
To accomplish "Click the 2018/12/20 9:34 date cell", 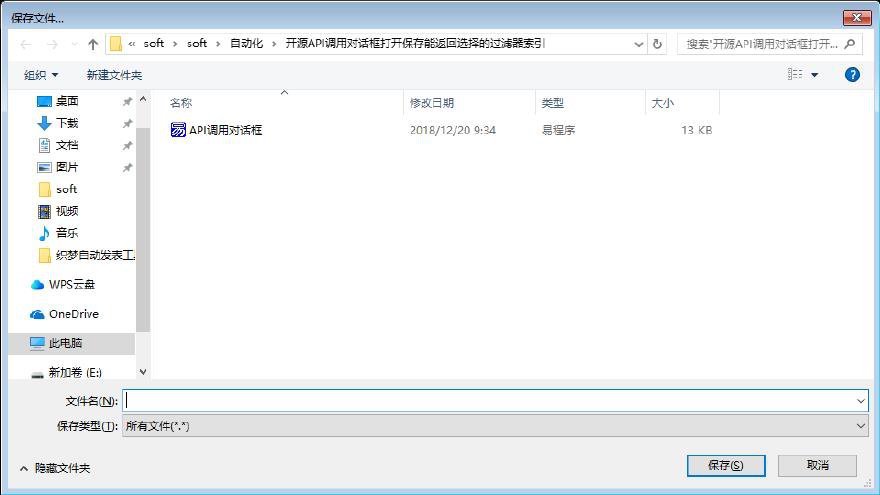I will click(453, 130).
